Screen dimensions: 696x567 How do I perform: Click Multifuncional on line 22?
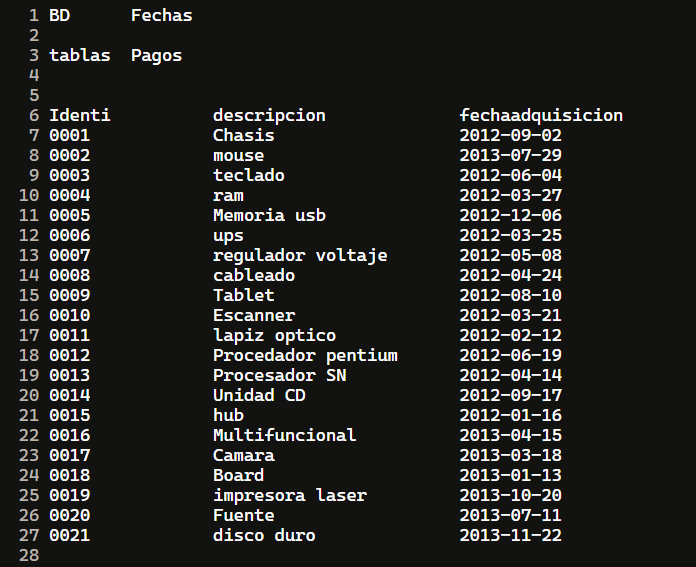[285, 435]
